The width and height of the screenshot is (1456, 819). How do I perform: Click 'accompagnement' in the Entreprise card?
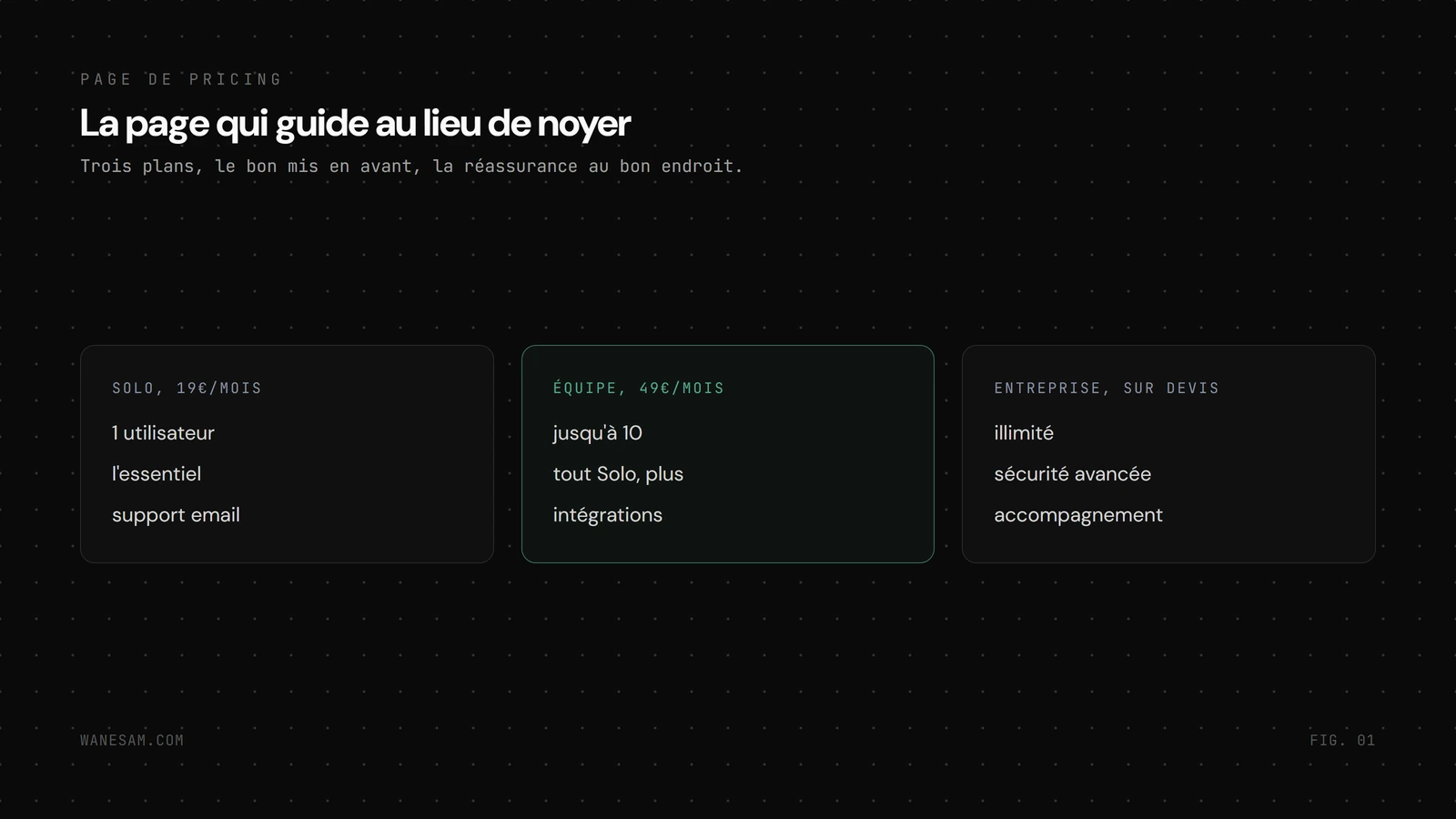(1078, 515)
